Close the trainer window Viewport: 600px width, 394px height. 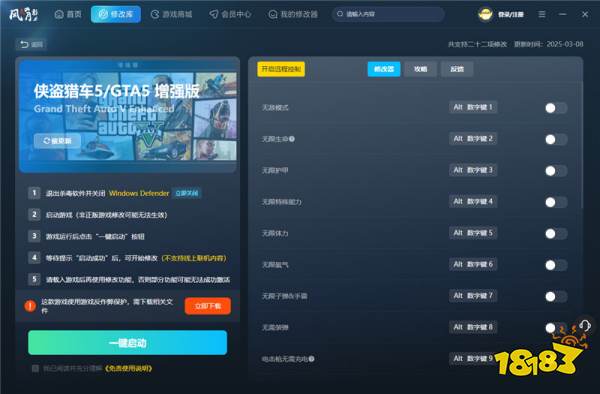[x=585, y=14]
